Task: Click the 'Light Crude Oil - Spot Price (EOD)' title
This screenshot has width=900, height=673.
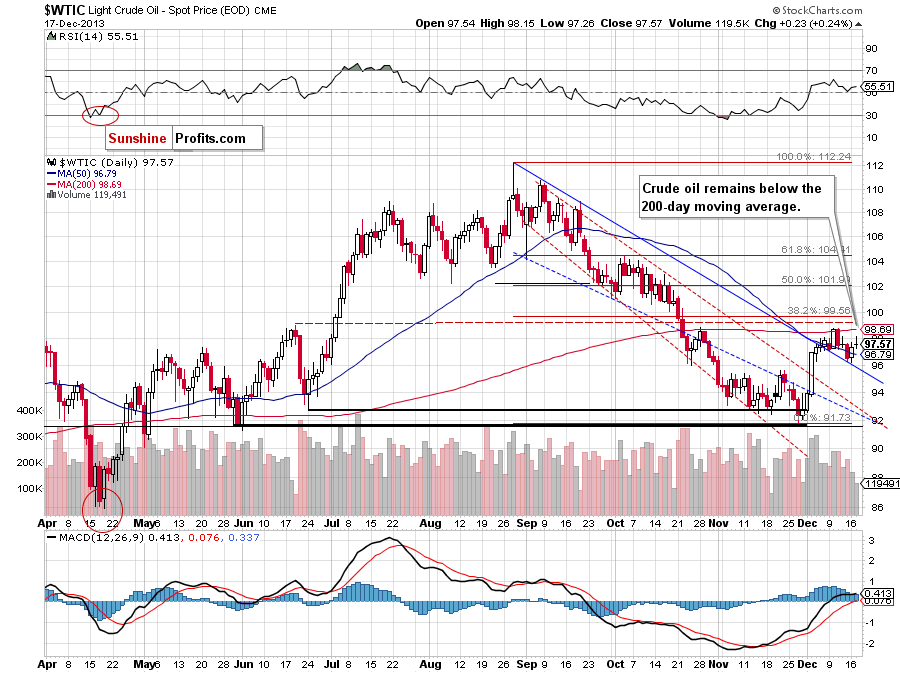Action: point(169,10)
